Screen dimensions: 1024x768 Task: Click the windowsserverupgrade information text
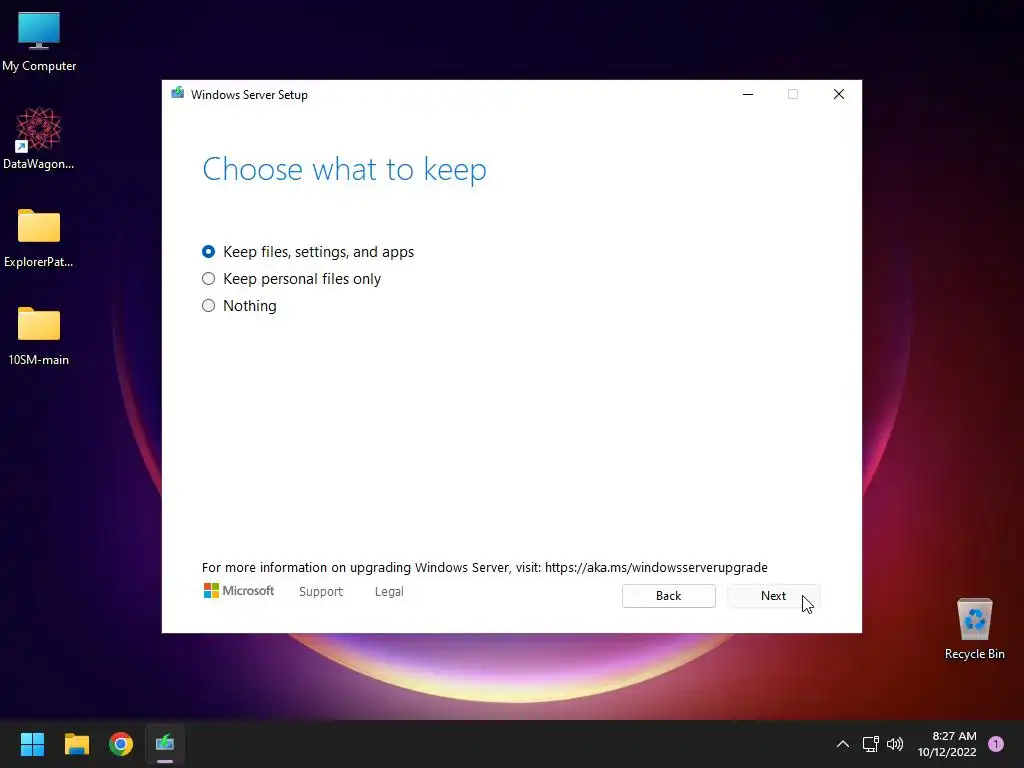(x=485, y=568)
